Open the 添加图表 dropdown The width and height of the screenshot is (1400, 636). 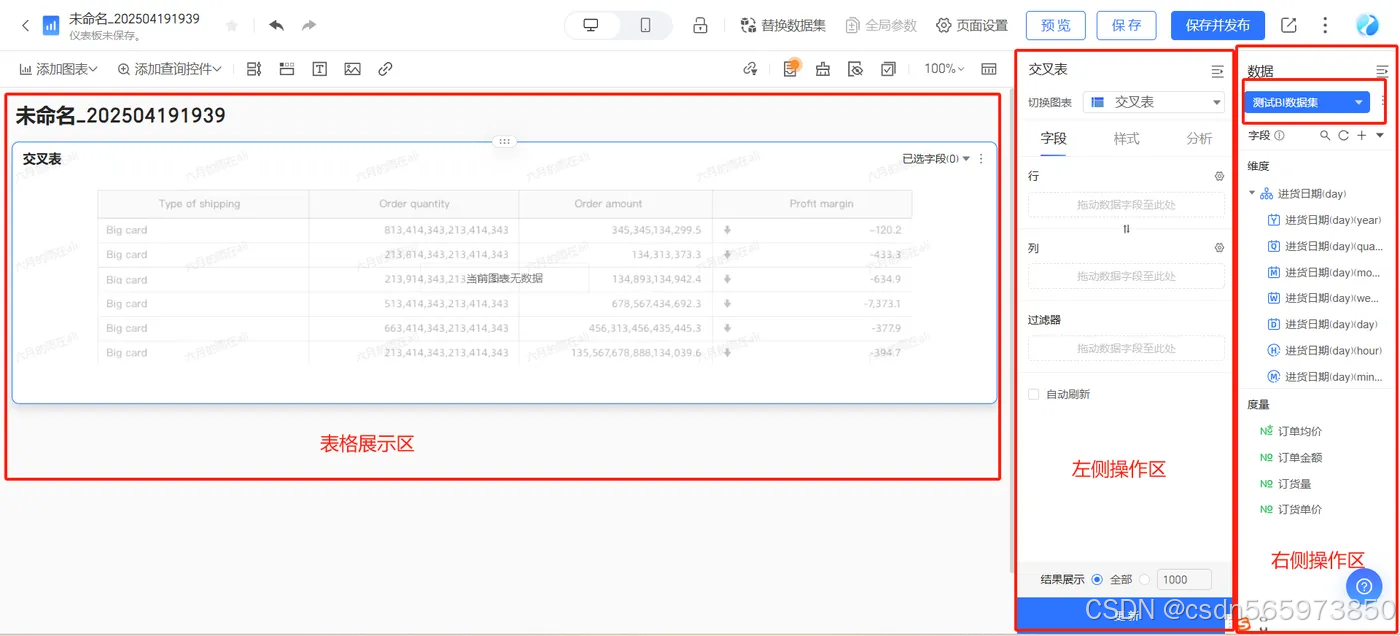pos(59,69)
